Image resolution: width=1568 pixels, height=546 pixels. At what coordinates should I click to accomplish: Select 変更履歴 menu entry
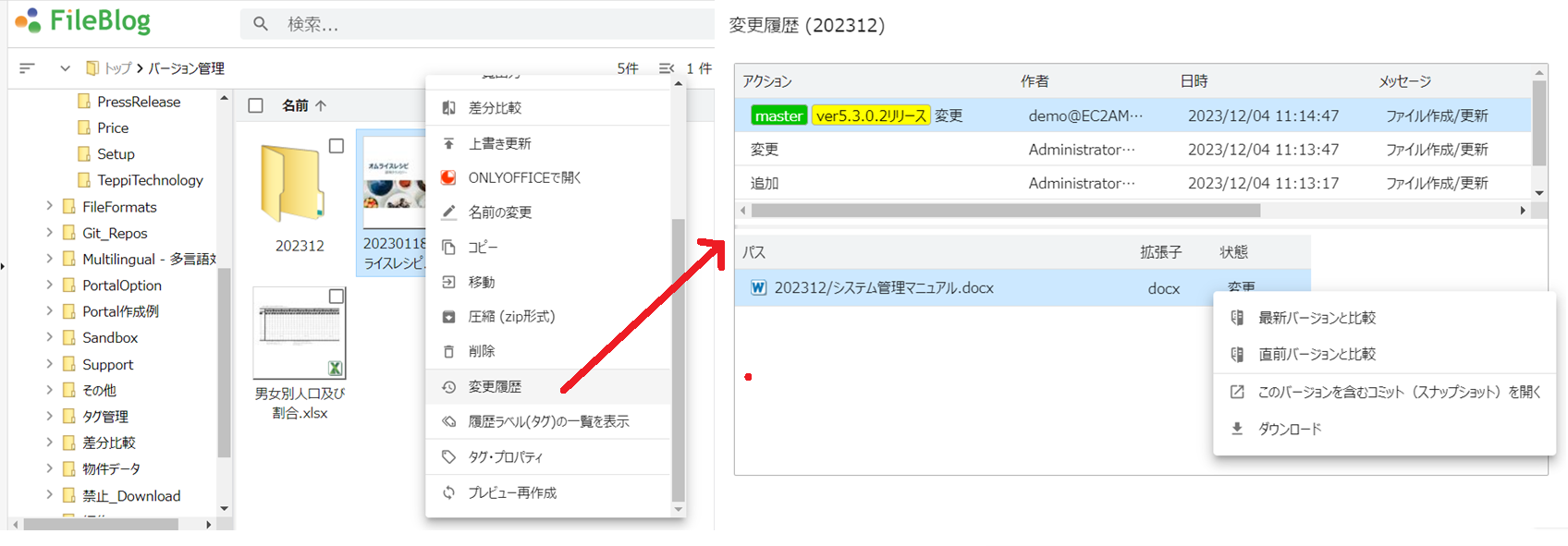548,387
